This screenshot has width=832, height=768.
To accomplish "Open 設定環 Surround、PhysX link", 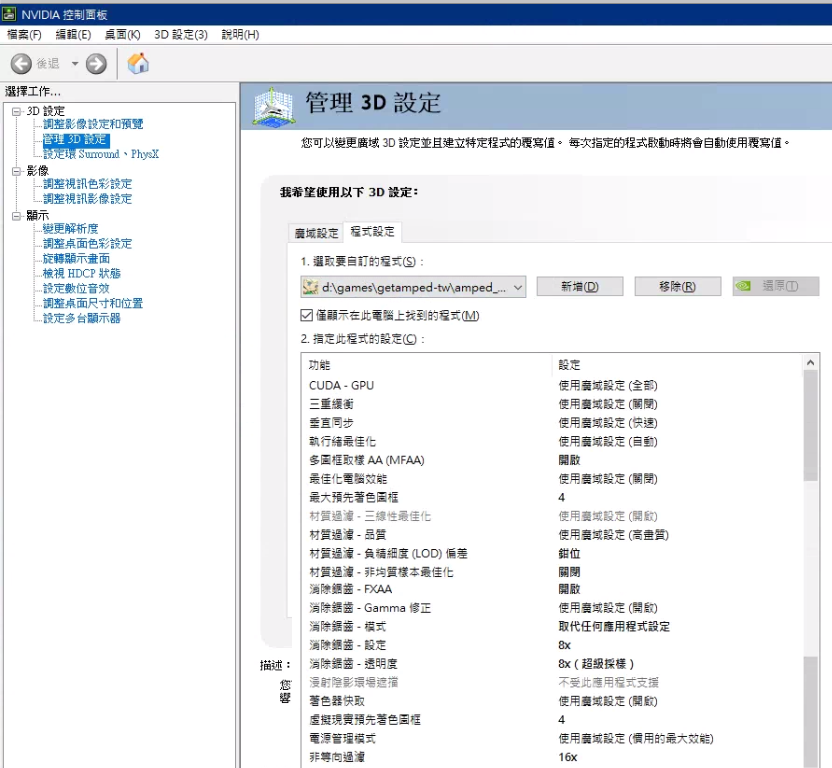I will pyautogui.click(x=101, y=154).
